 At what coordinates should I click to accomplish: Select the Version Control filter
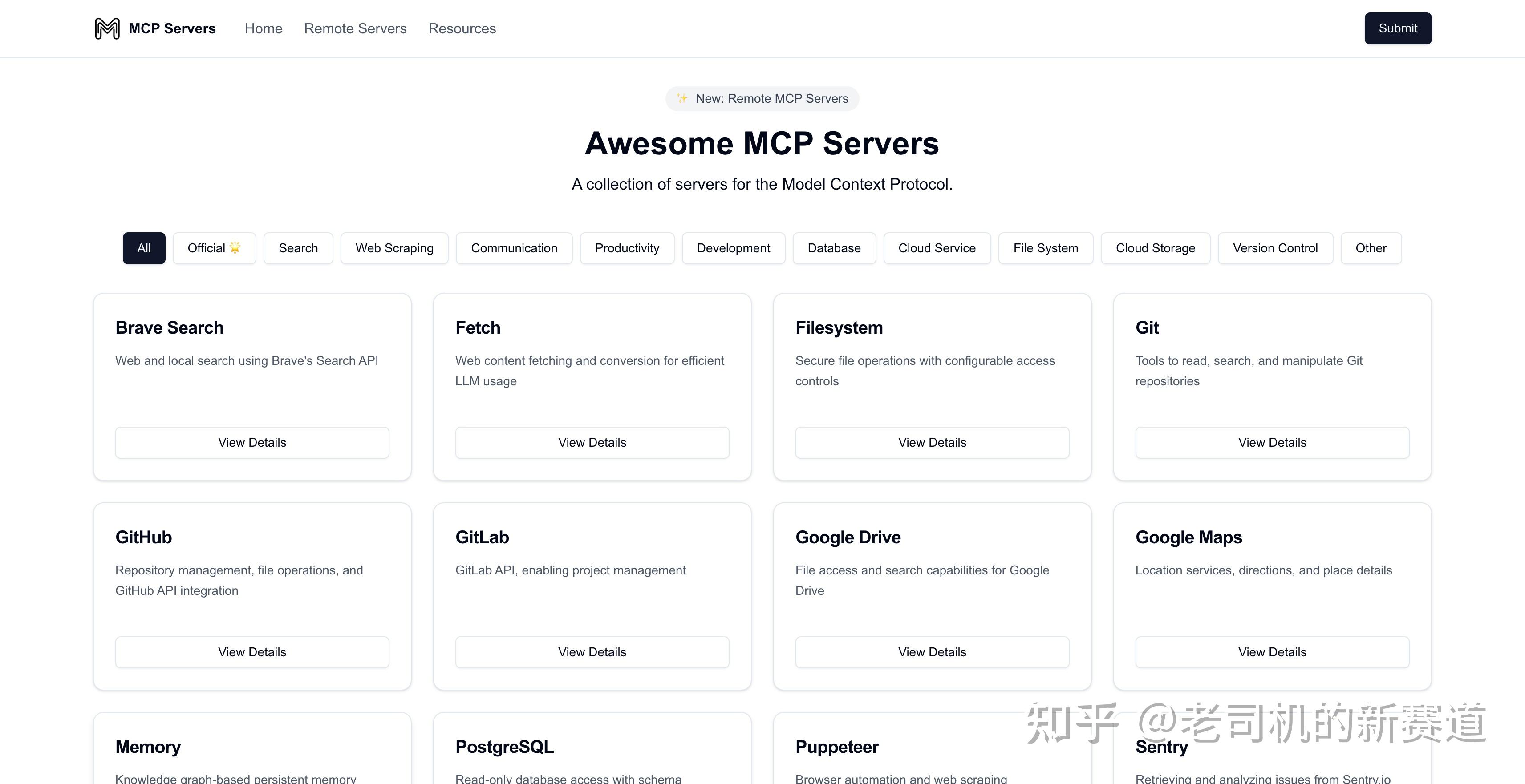pos(1274,248)
